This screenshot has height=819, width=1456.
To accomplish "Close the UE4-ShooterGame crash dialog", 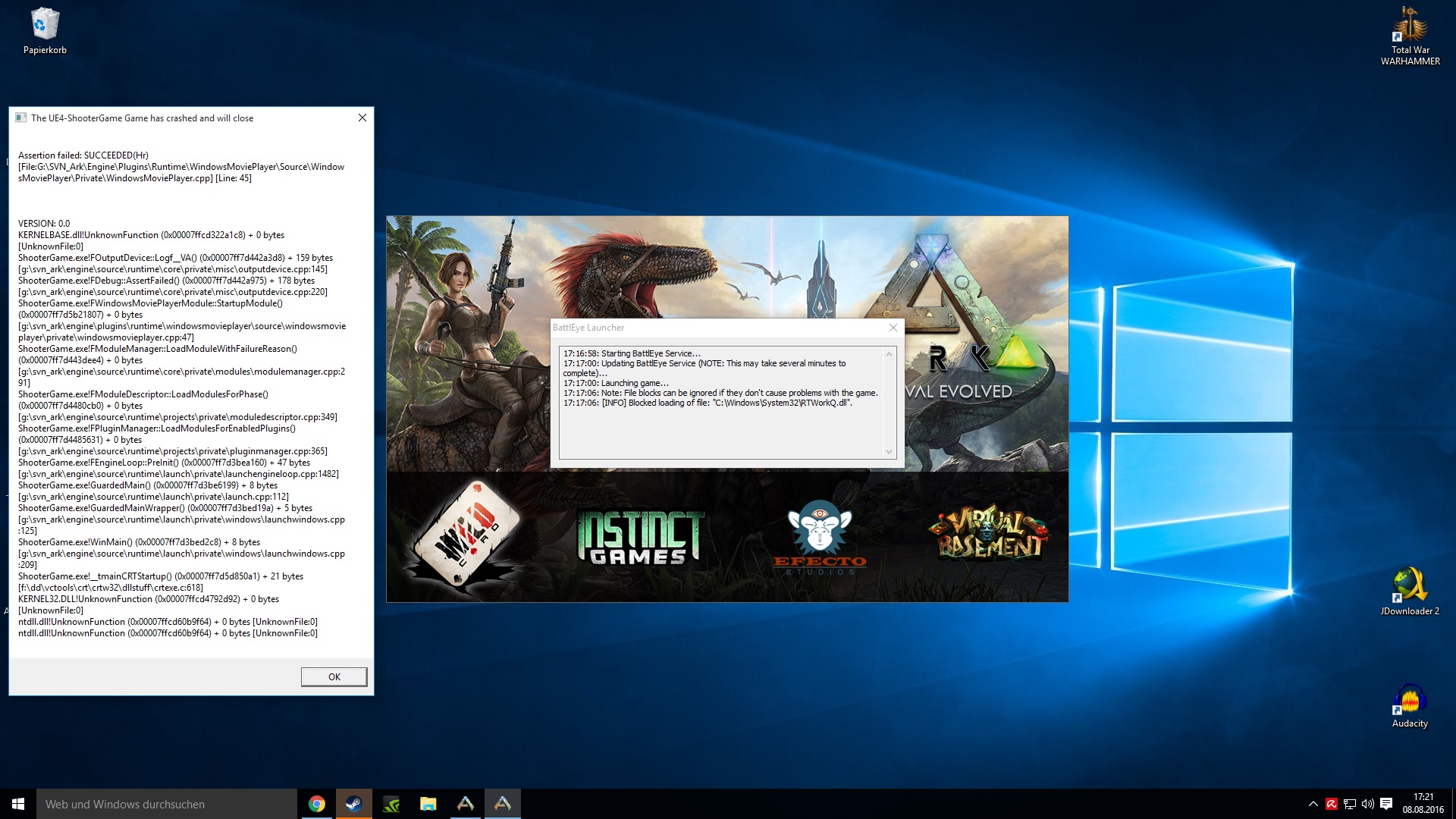I will click(x=362, y=118).
